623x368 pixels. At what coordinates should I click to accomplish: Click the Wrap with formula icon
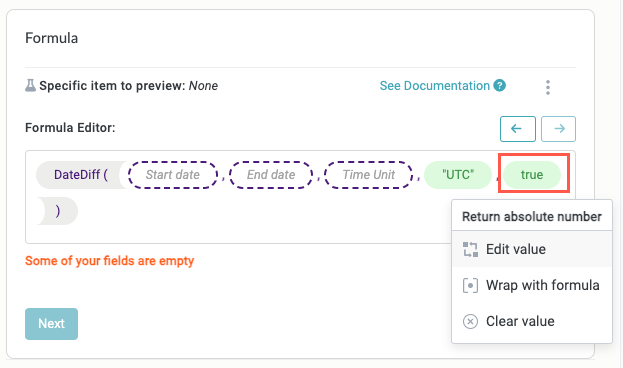click(x=470, y=285)
